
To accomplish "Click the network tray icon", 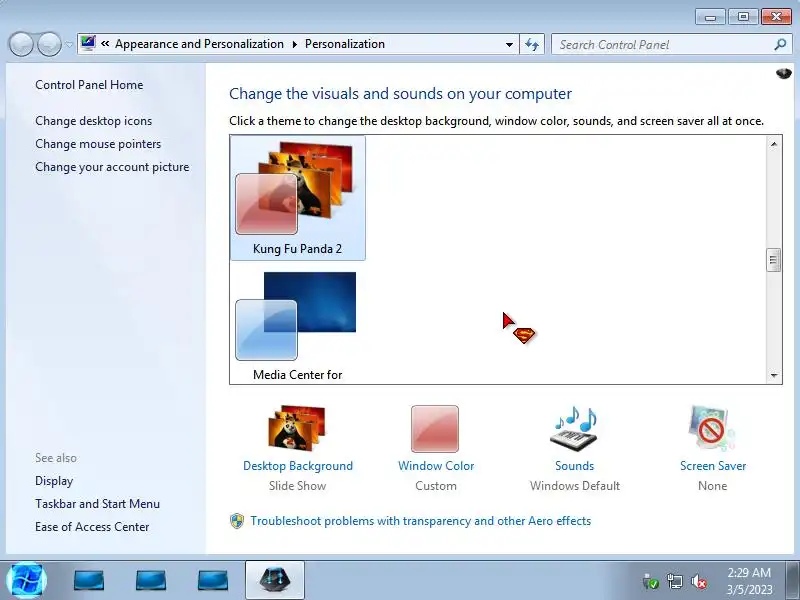I will 674,582.
